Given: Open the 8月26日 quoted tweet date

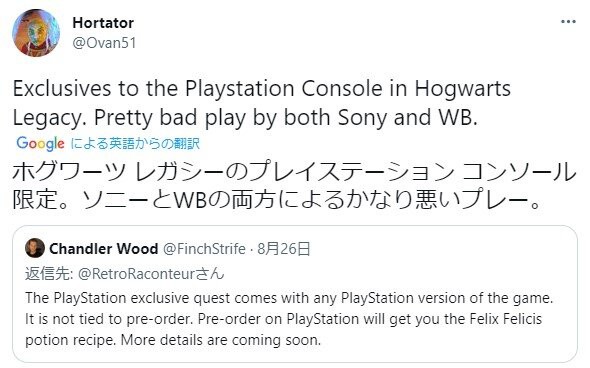Looking at the screenshot, I should pyautogui.click(x=284, y=249).
